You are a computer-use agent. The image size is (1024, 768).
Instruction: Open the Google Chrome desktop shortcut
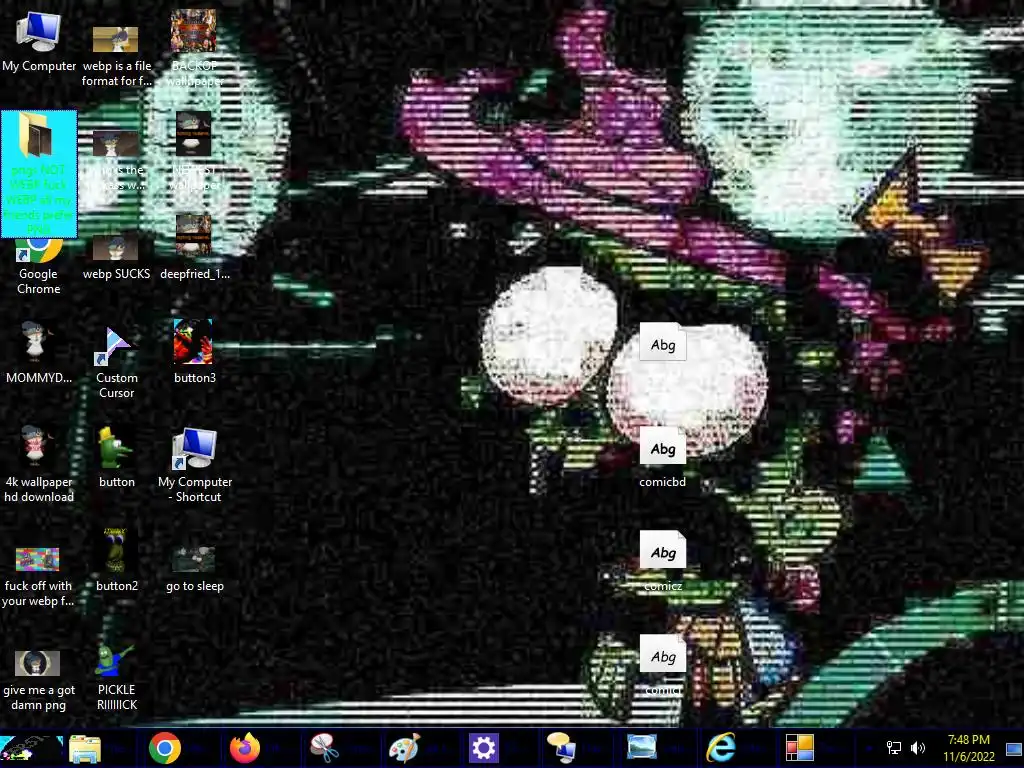[39, 264]
